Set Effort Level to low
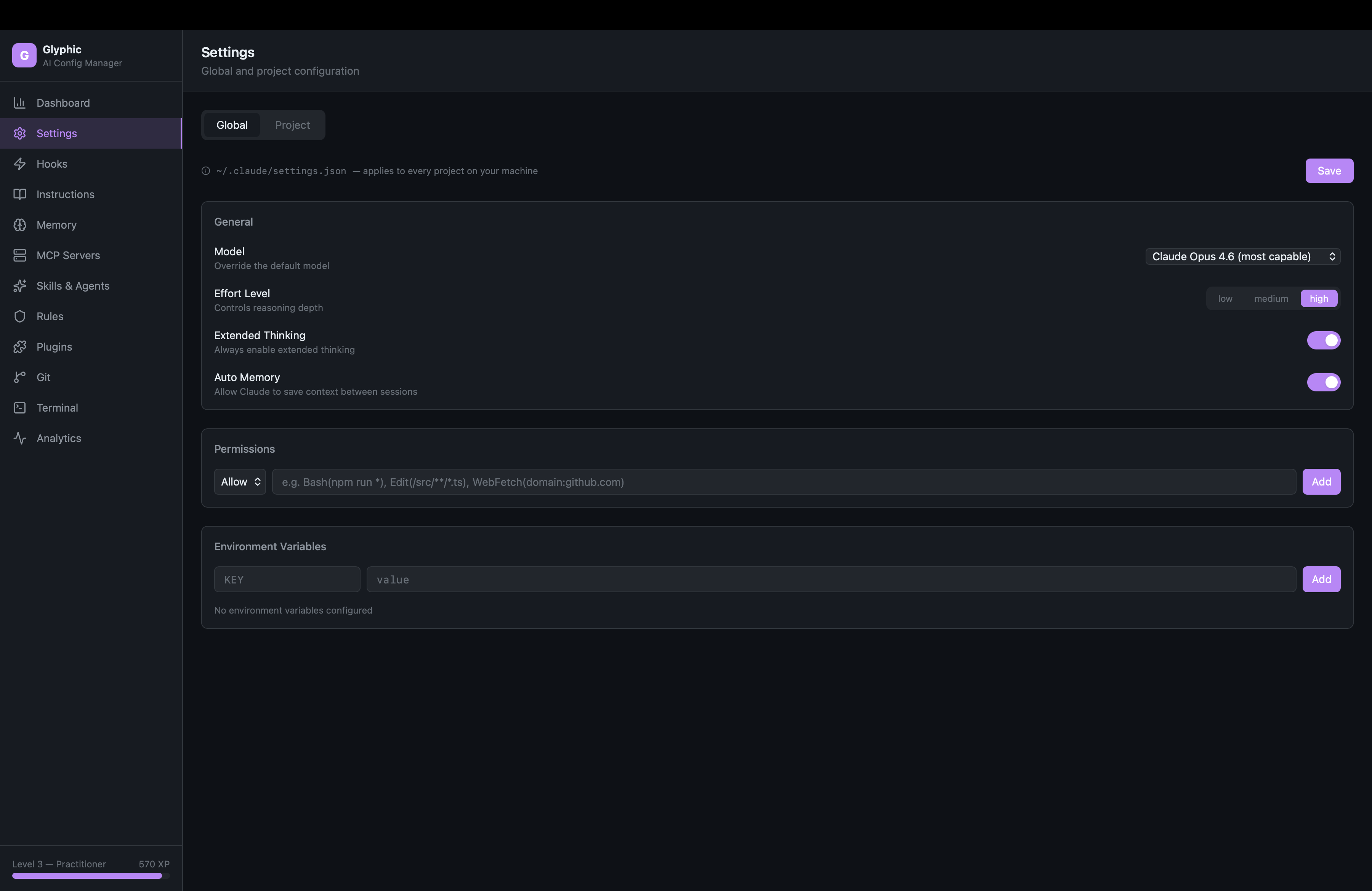The height and width of the screenshot is (891, 1372). pyautogui.click(x=1225, y=298)
